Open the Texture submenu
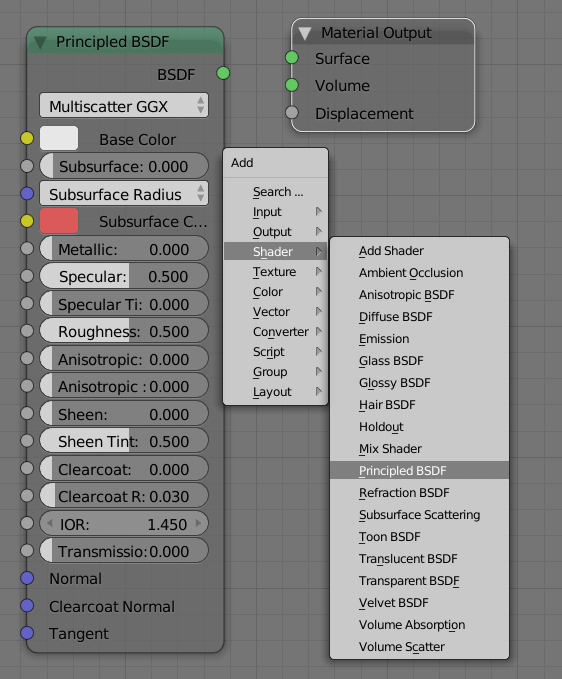 pos(275,272)
